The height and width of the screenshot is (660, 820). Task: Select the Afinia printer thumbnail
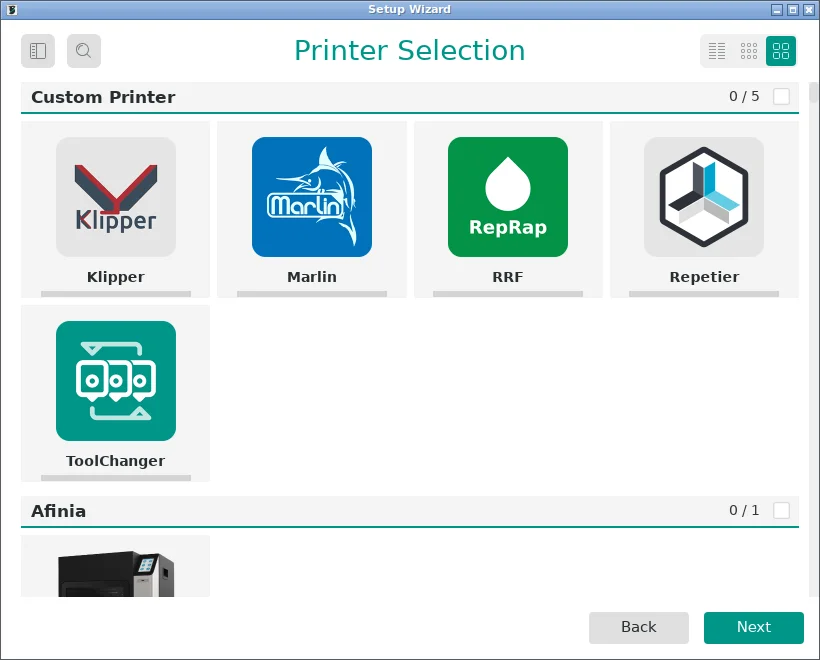click(x=116, y=573)
